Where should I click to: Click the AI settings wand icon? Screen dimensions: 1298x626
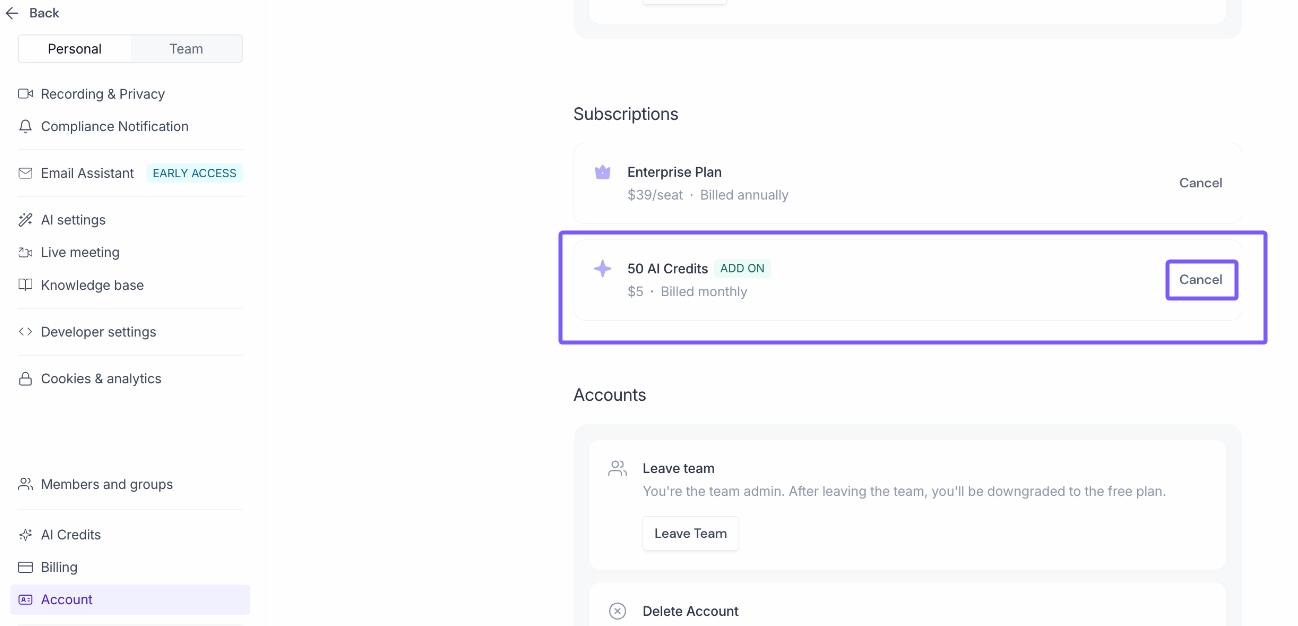coord(26,220)
